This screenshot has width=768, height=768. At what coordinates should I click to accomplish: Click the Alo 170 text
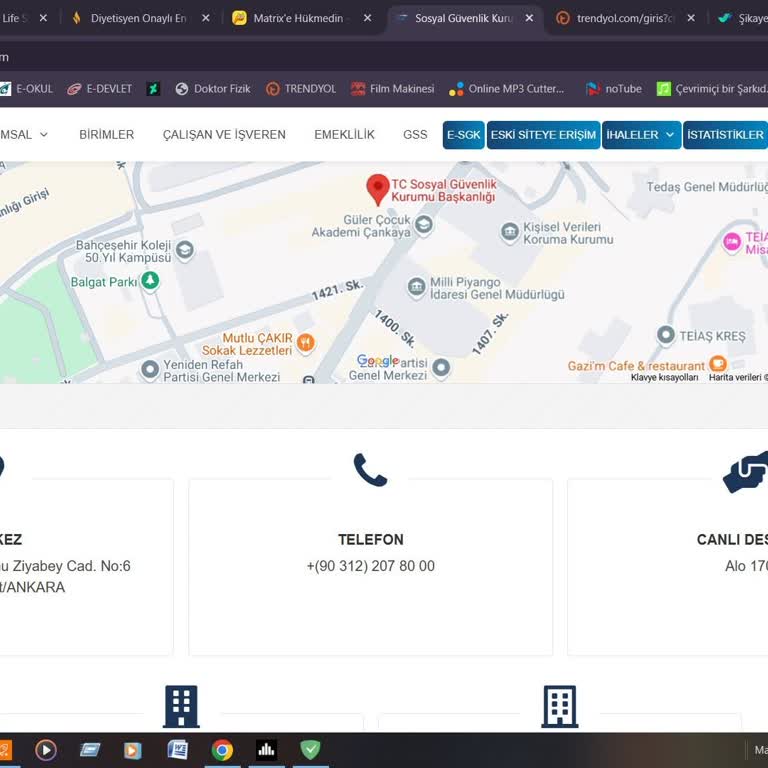pyautogui.click(x=746, y=566)
